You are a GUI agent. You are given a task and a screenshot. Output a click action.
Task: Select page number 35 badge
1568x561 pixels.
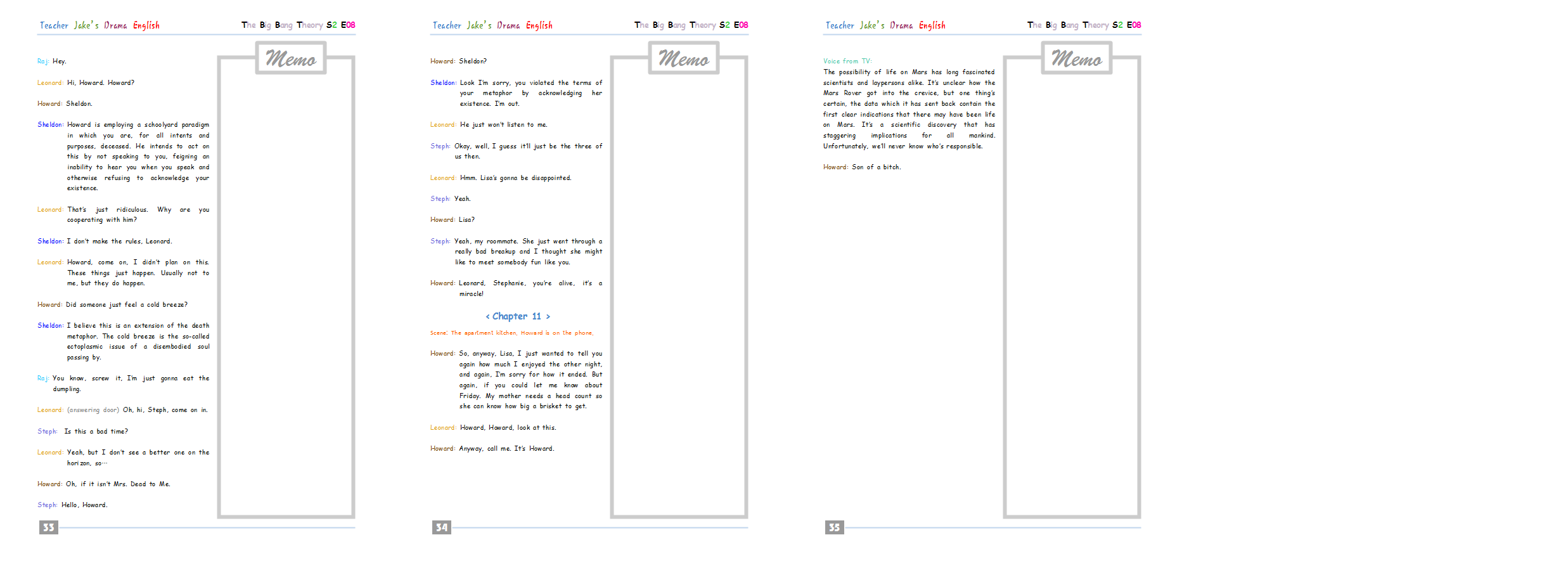coord(834,527)
